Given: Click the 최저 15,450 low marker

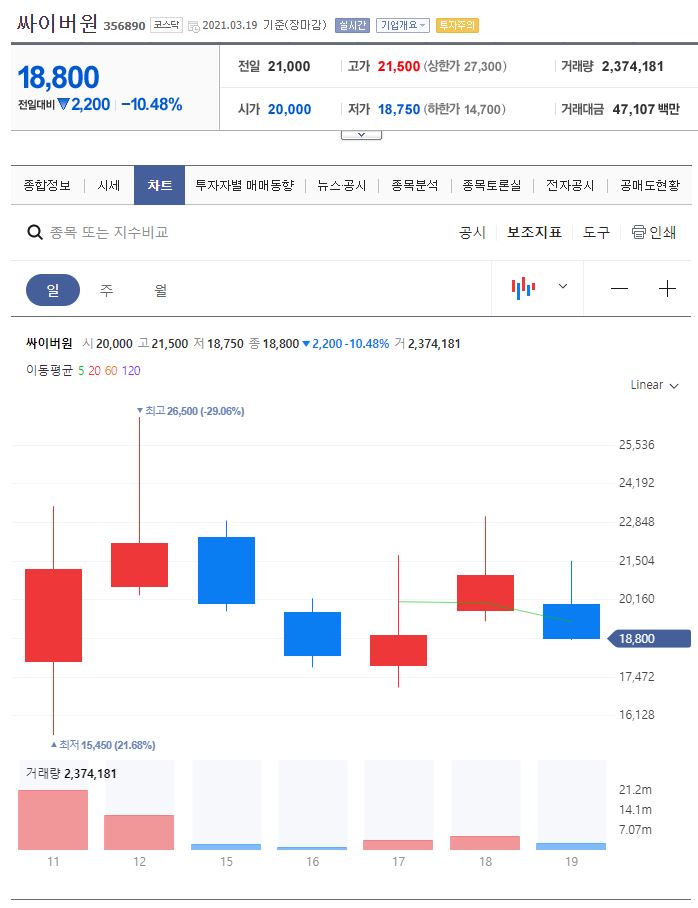Looking at the screenshot, I should tap(103, 745).
